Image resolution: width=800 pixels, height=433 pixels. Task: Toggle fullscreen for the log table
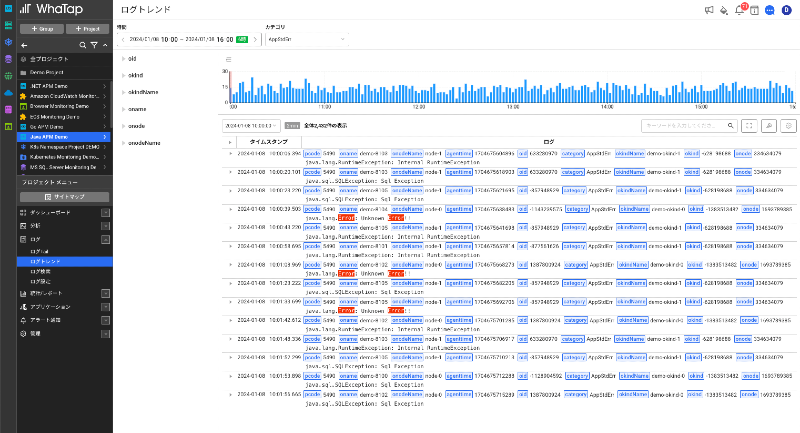point(749,125)
